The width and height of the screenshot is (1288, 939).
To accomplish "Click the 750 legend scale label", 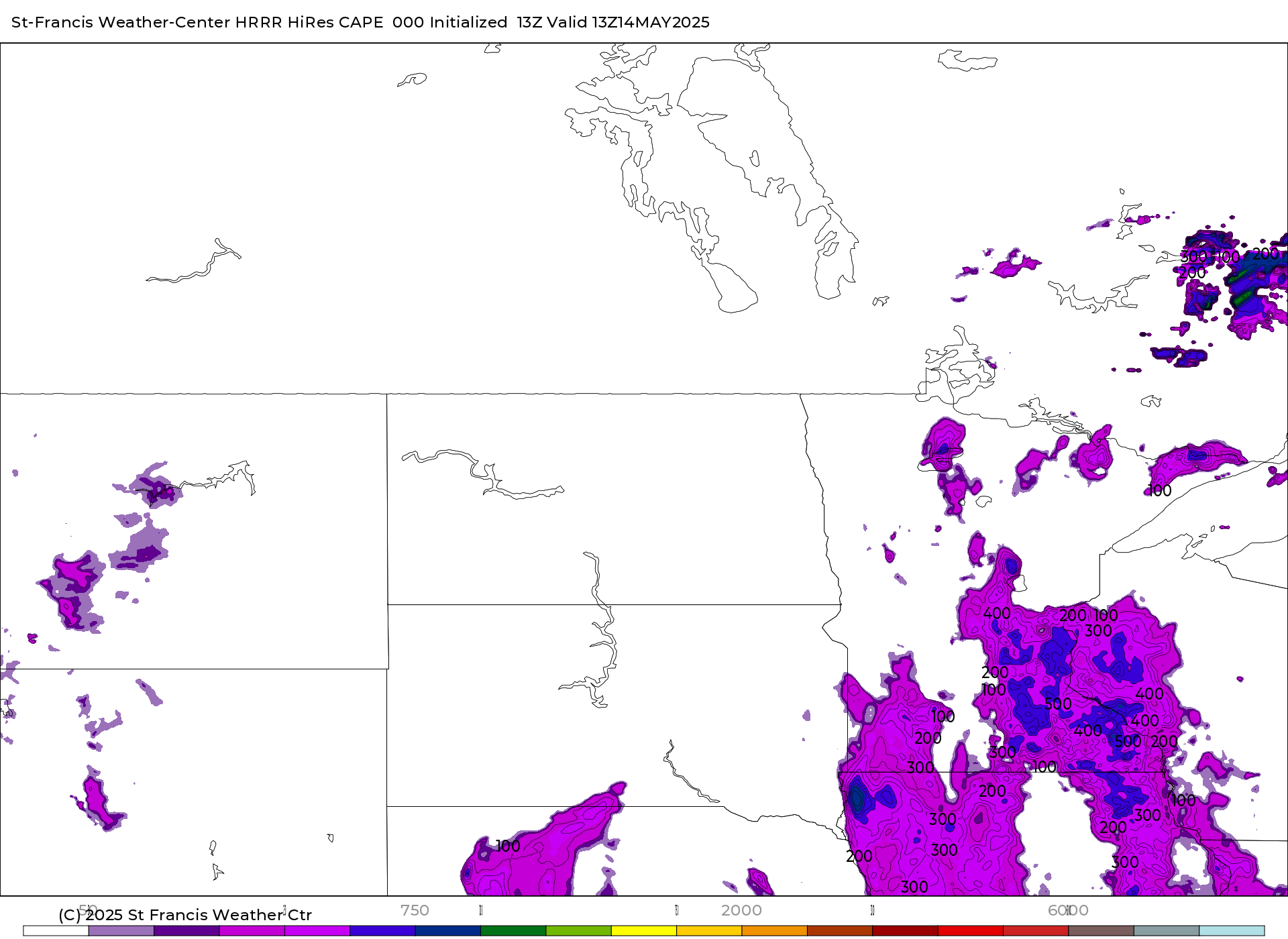I will (x=415, y=910).
